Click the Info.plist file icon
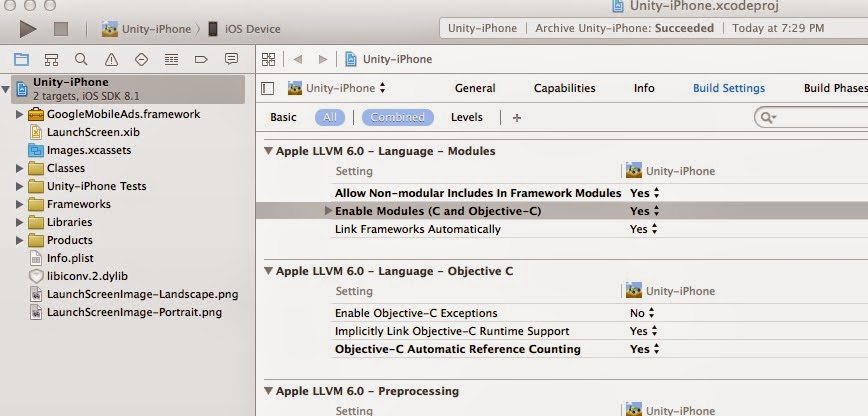The height and width of the screenshot is (416, 868). (x=36, y=258)
